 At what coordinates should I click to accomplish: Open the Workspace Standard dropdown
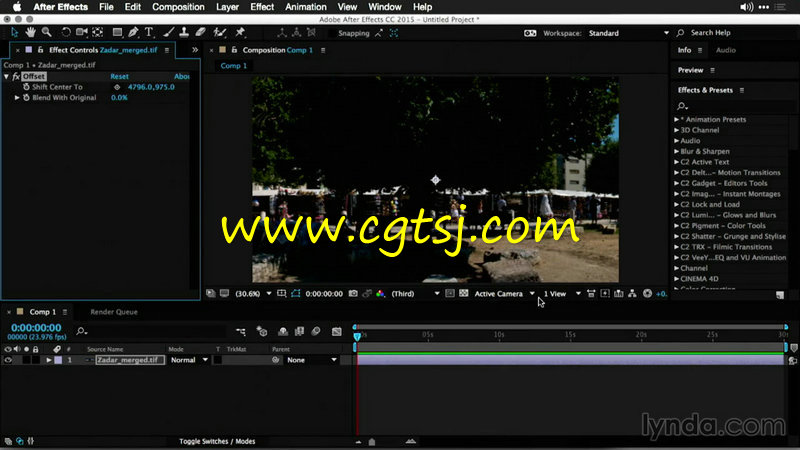pos(628,33)
